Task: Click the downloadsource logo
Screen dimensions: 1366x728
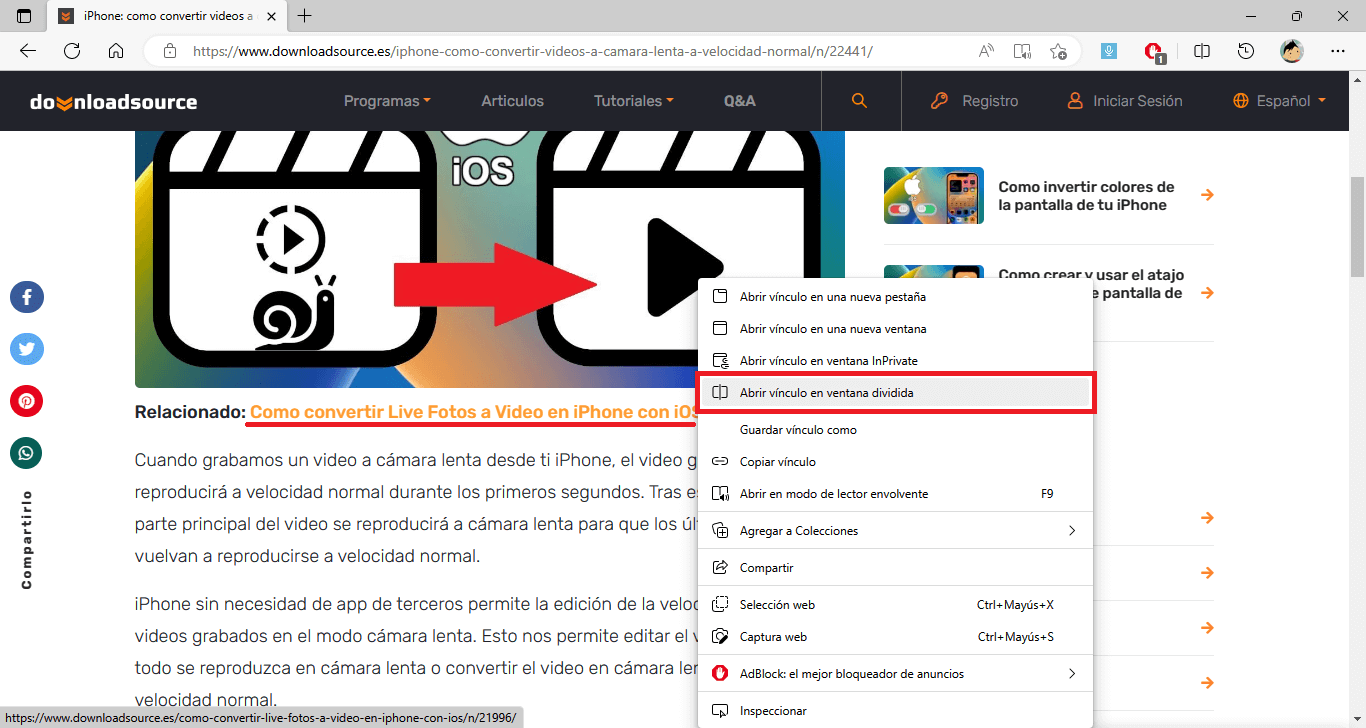Action: click(x=113, y=101)
